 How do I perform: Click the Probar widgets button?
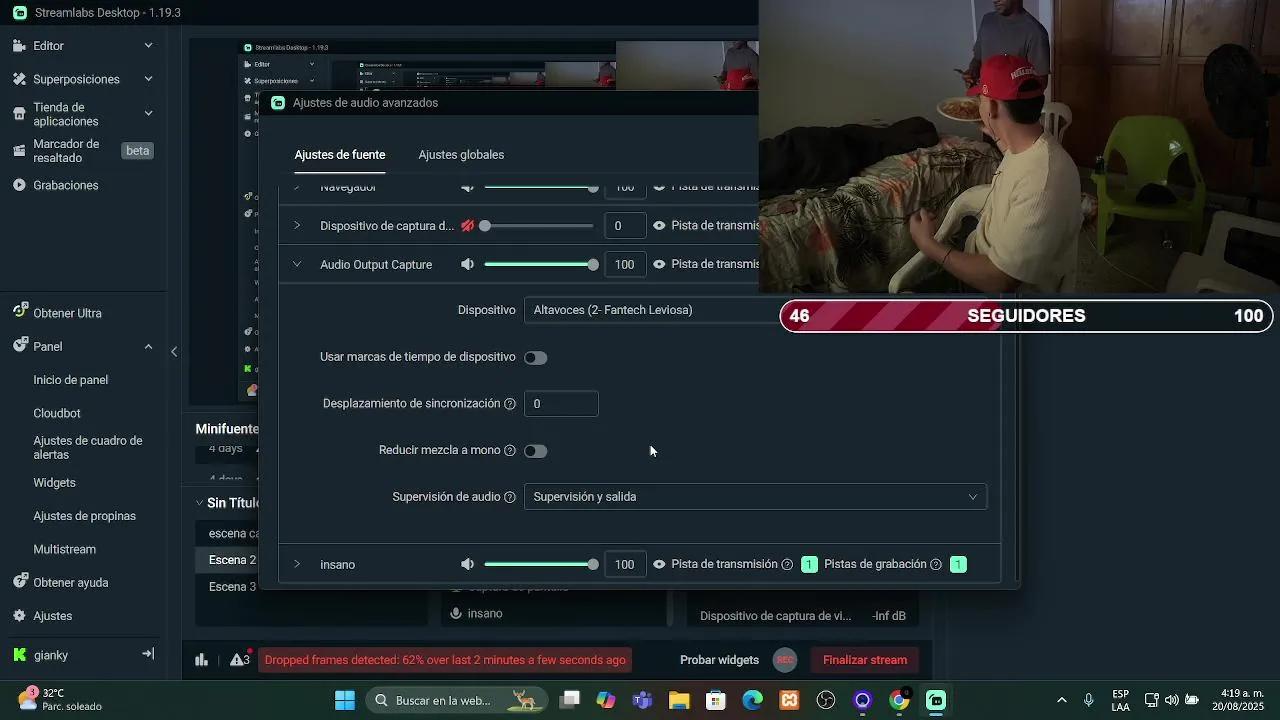pos(719,660)
